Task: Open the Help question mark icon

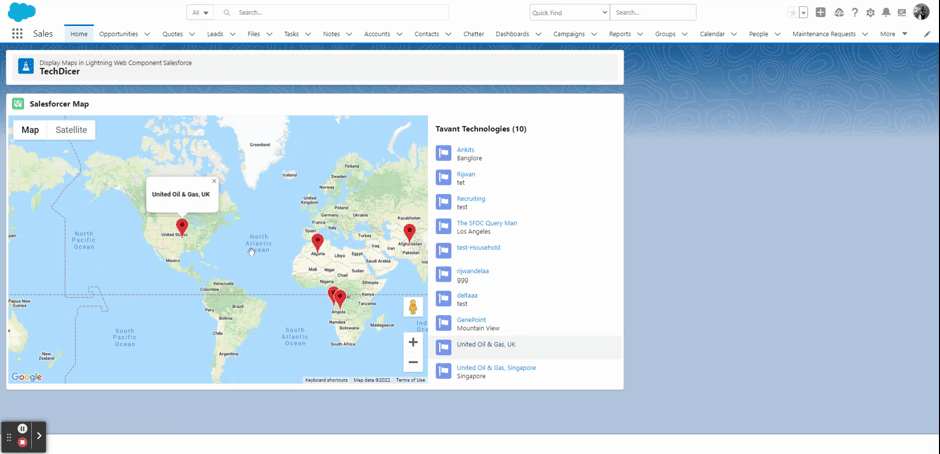Action: pyautogui.click(x=855, y=13)
